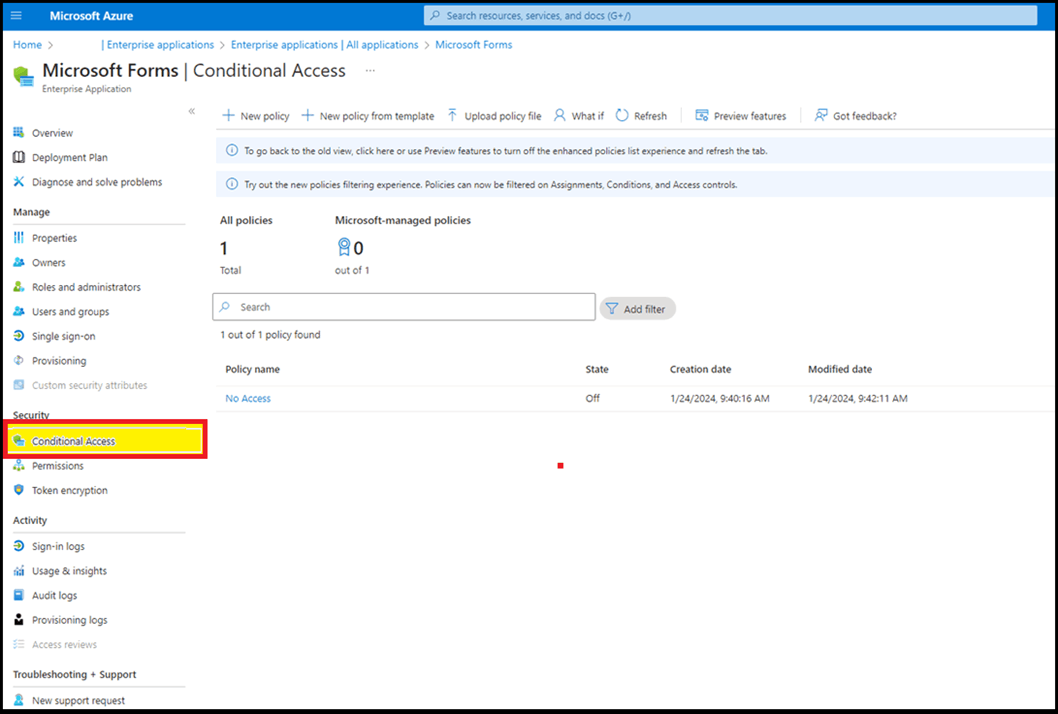This screenshot has height=714, width=1058.
Task: Open the Permissions menu item
Action: pyautogui.click(x=58, y=466)
